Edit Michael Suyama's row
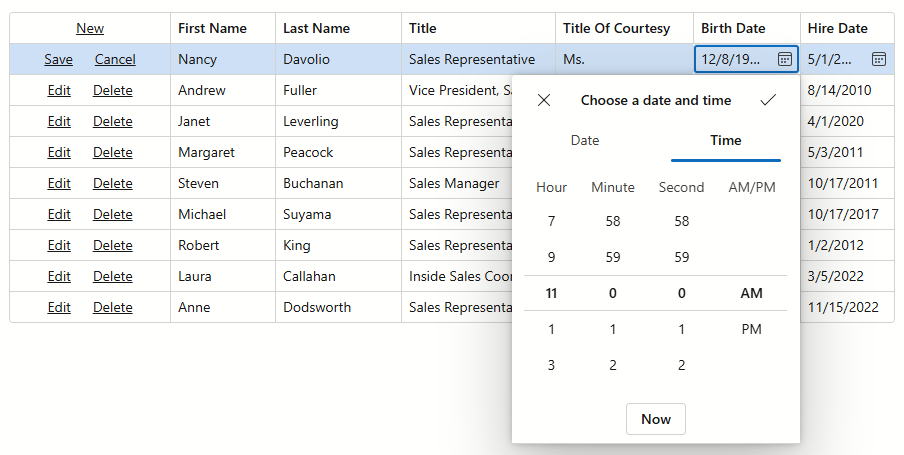The image size is (904, 455). click(x=59, y=215)
